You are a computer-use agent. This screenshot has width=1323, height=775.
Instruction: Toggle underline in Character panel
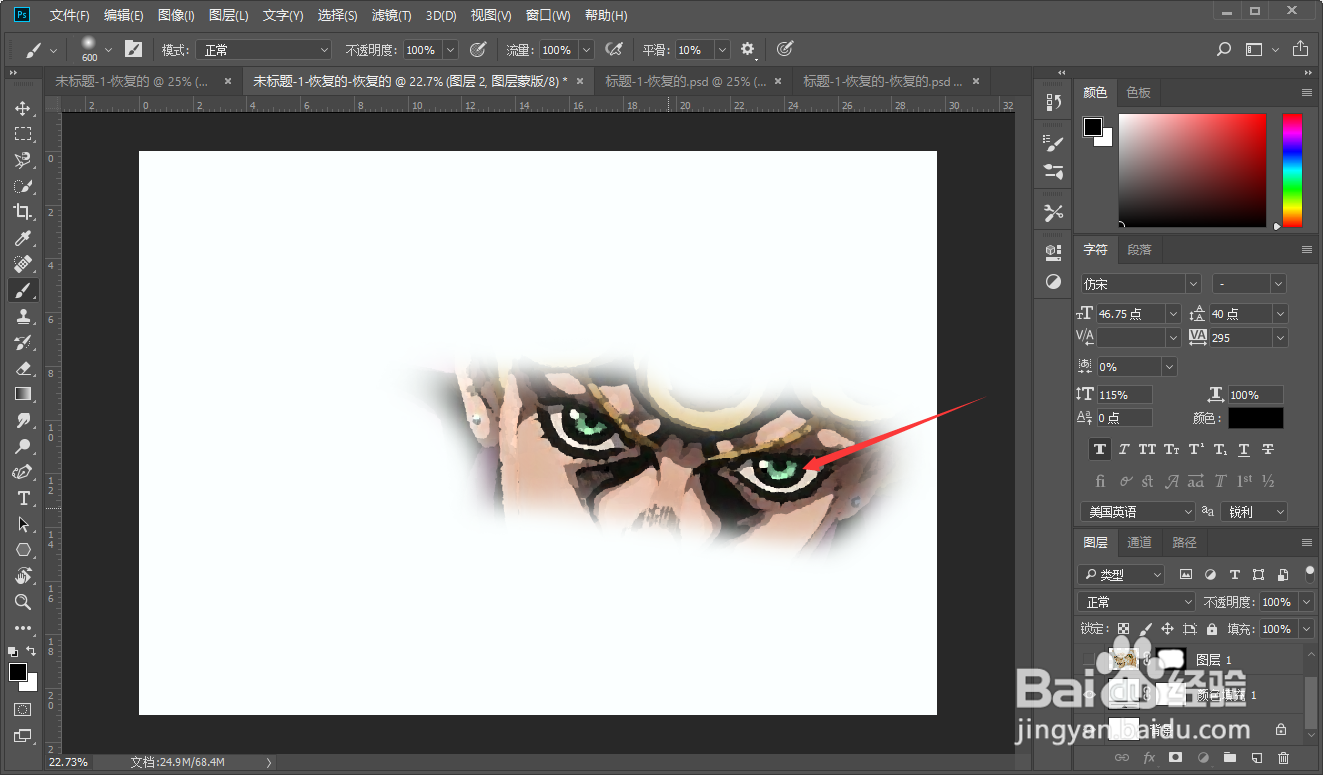(x=1244, y=450)
